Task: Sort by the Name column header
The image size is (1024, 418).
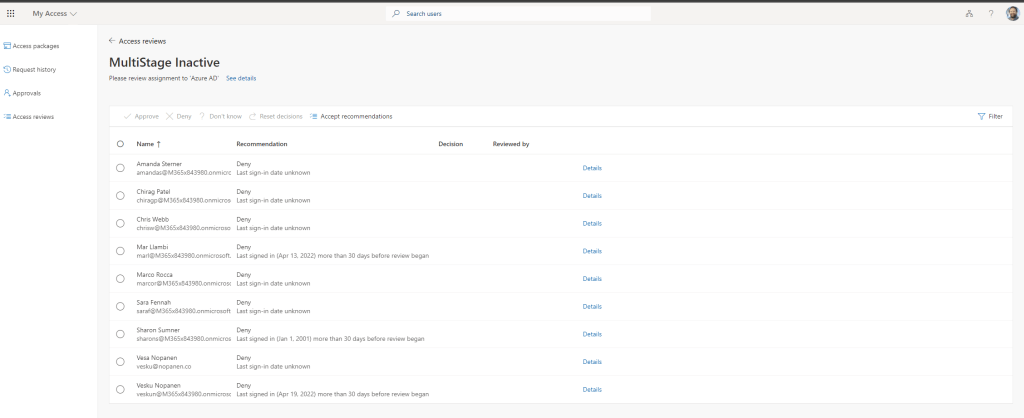Action: [x=146, y=144]
